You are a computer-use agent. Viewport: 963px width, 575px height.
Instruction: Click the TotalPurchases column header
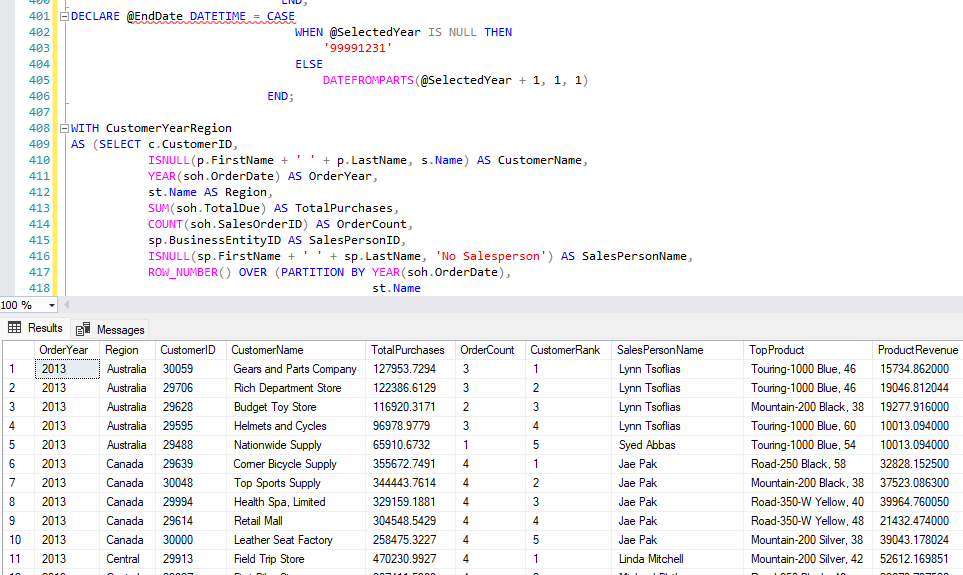(407, 350)
